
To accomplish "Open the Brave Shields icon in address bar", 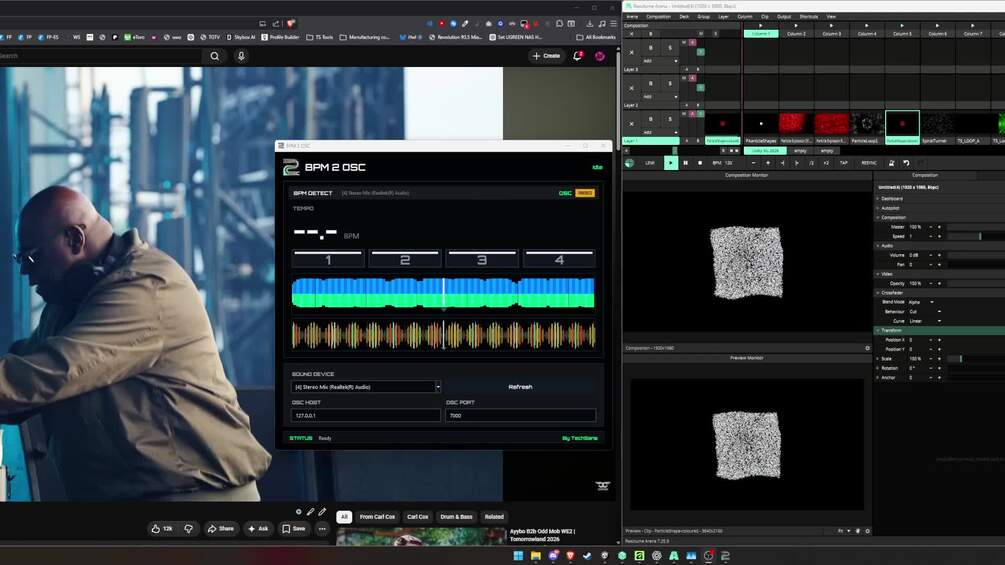I will pos(291,23).
